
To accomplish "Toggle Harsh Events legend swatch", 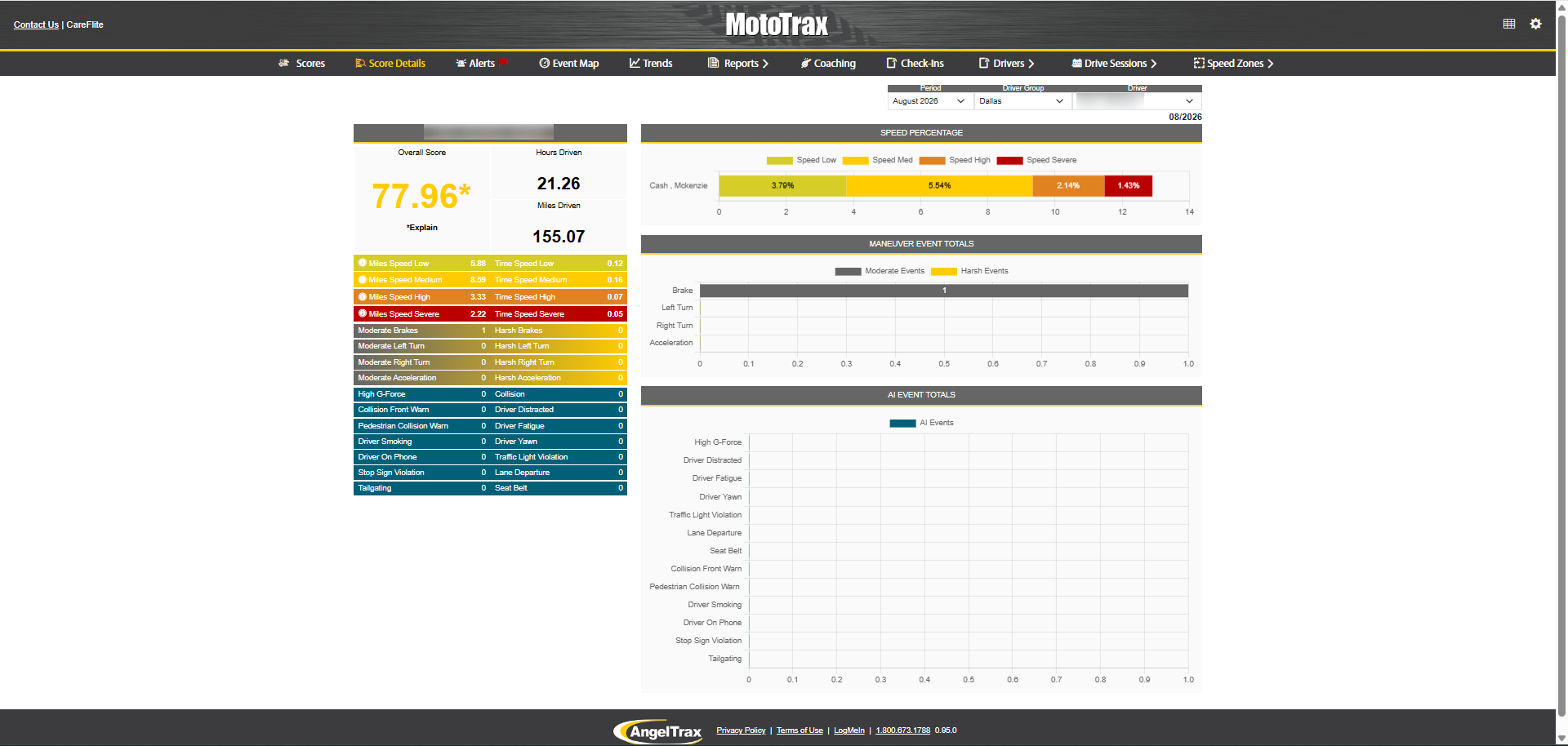I will 943,272.
